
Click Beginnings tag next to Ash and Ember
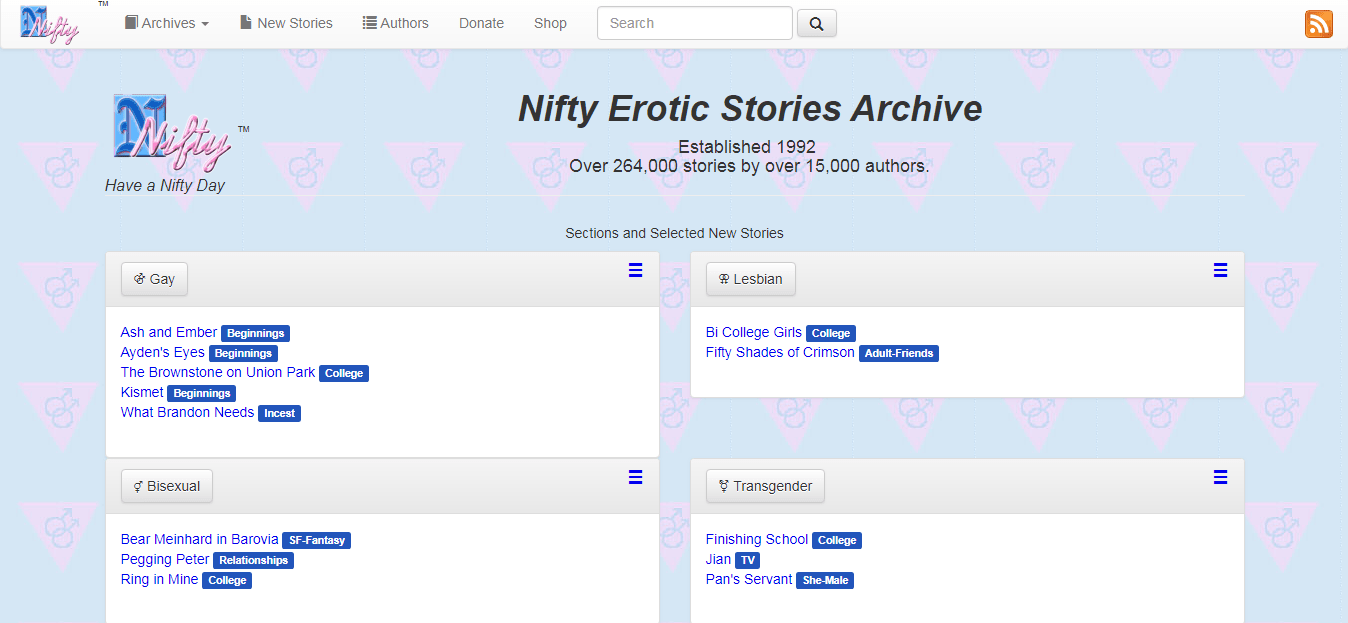(255, 333)
